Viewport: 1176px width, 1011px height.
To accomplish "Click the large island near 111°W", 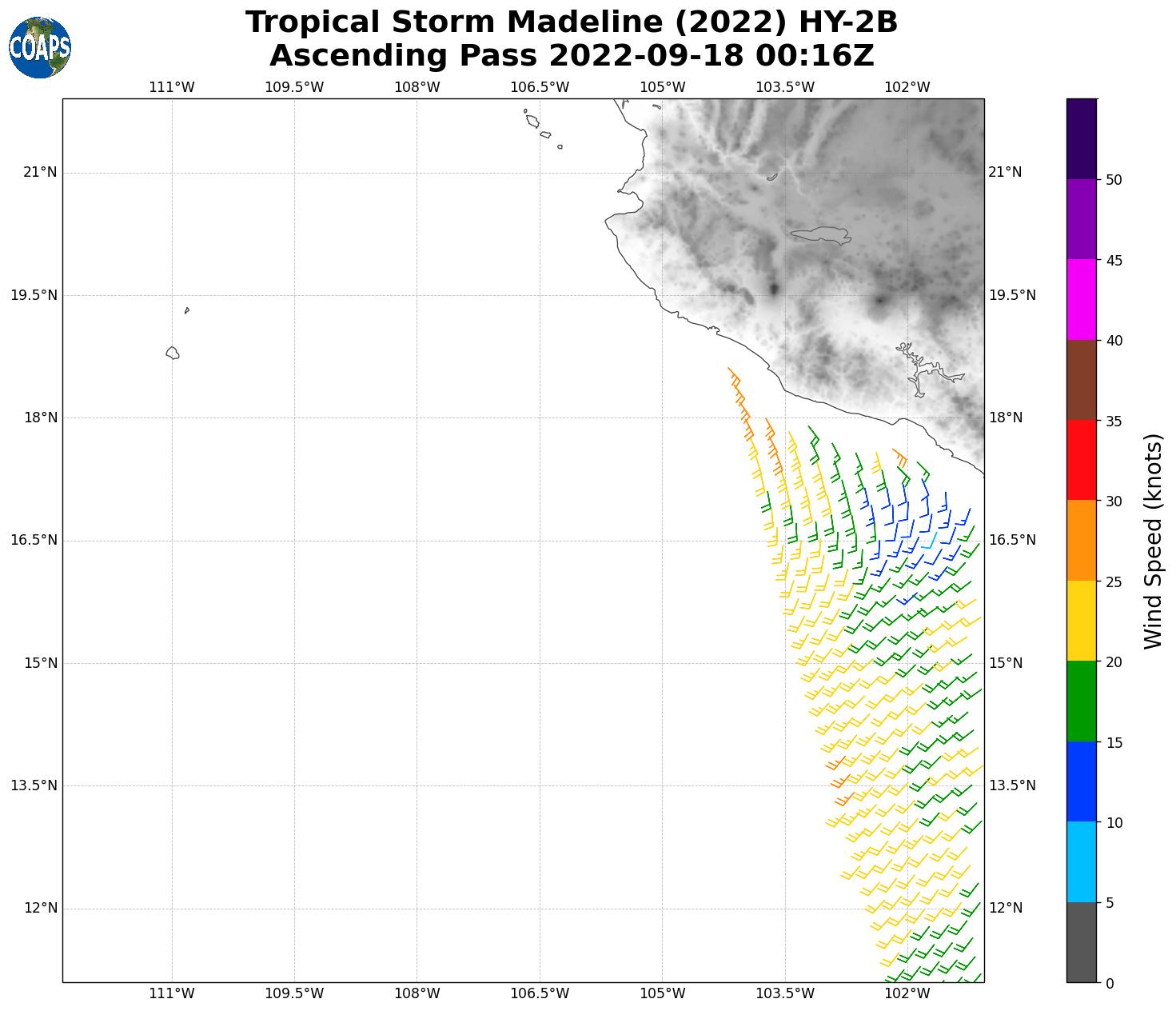I will [x=173, y=353].
